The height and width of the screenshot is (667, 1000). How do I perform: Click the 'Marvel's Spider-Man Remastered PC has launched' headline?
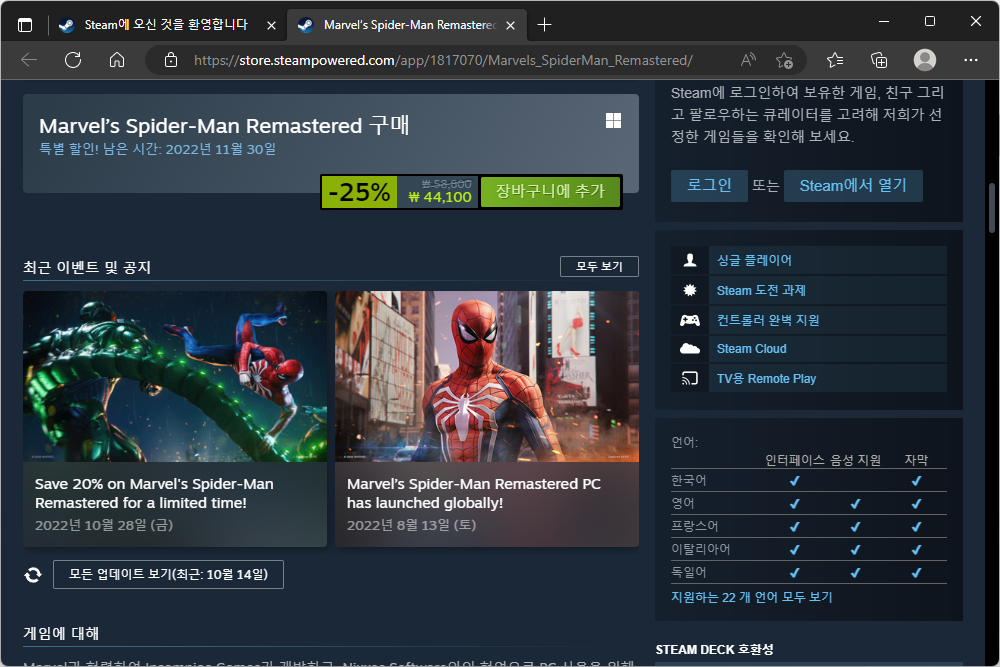click(473, 494)
